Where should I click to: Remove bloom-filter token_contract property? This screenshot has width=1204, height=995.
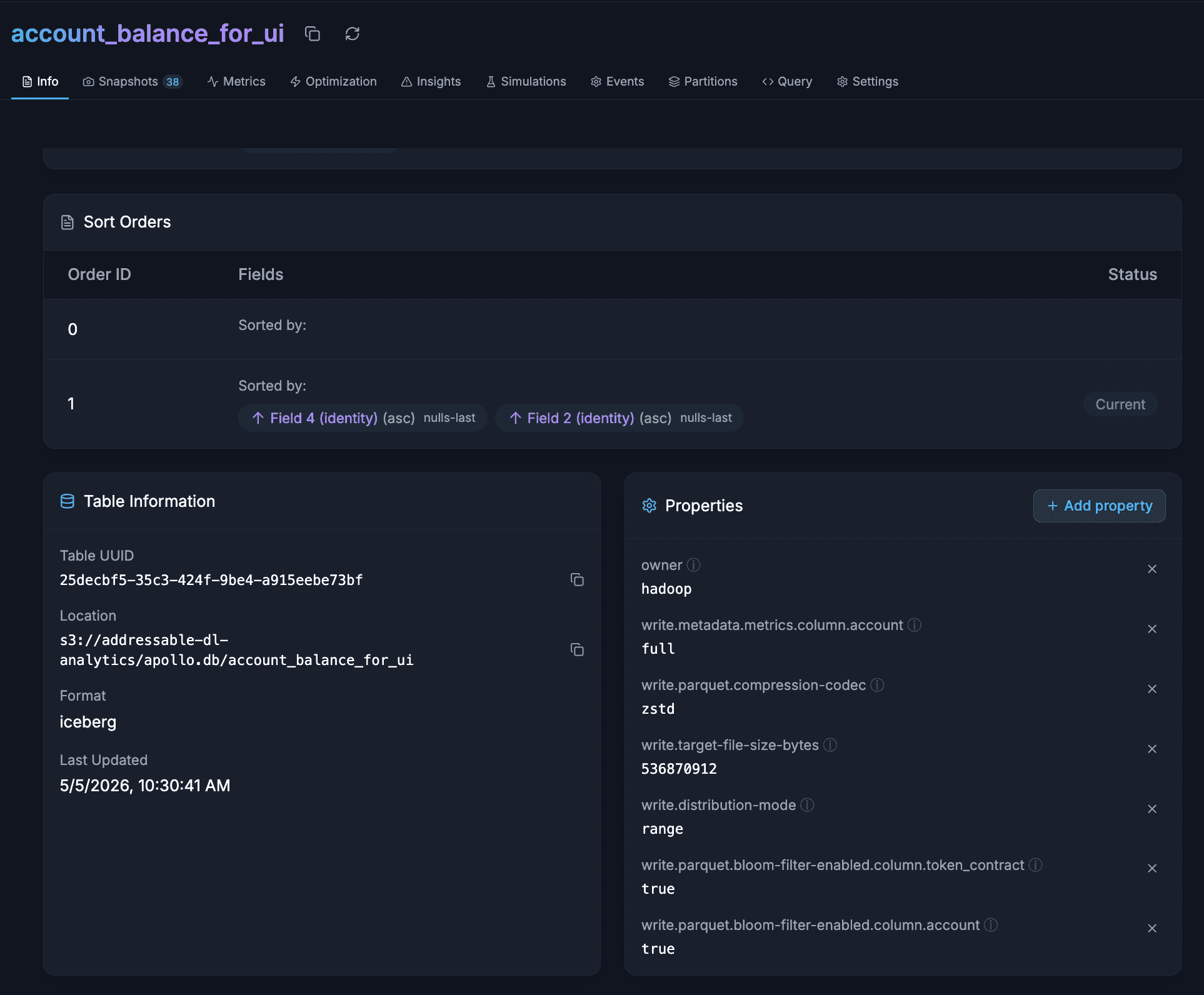point(1152,868)
